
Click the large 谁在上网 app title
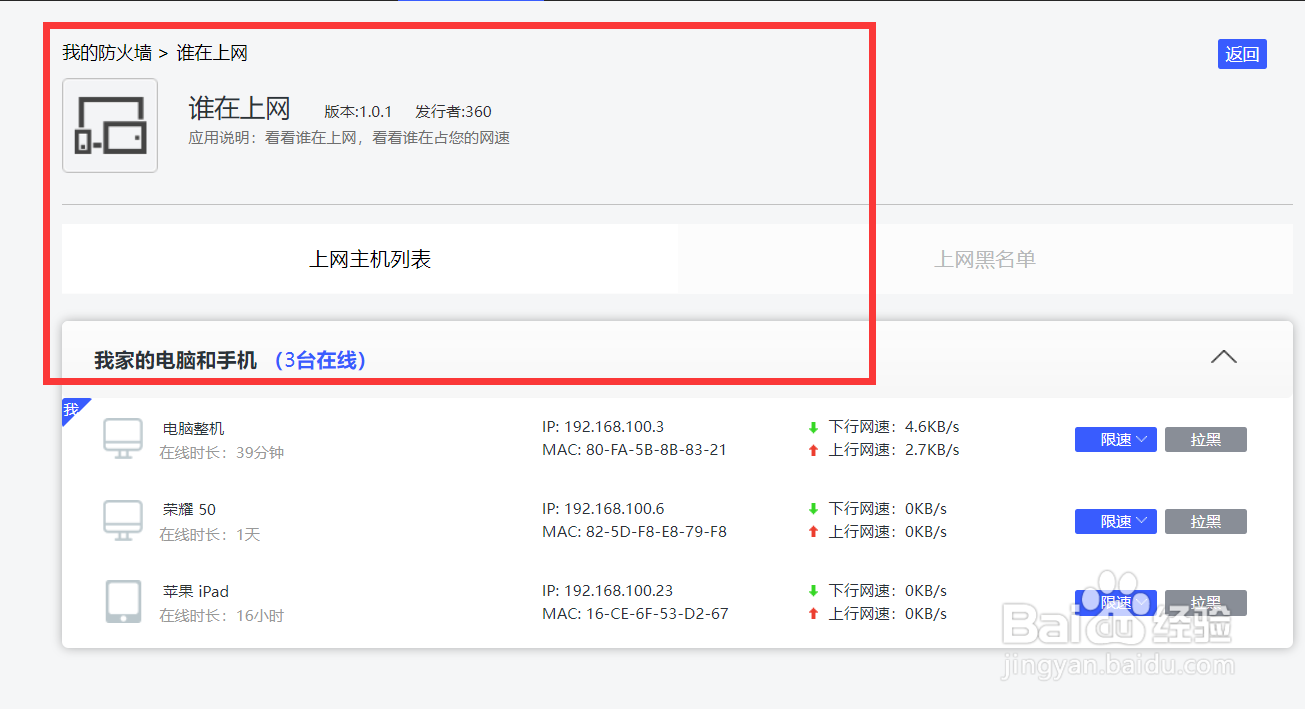(239, 108)
